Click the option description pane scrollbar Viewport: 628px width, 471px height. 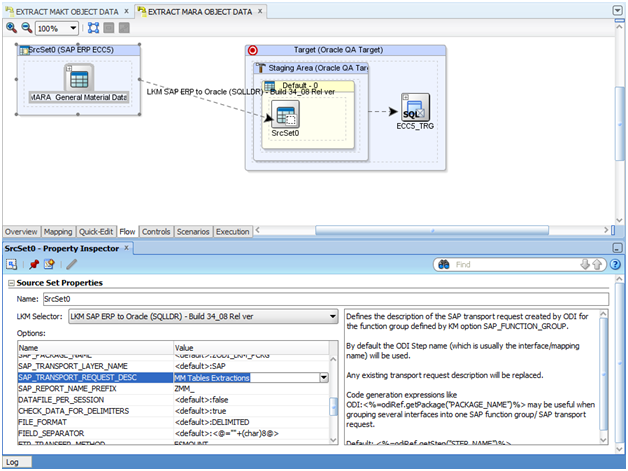tap(604, 374)
